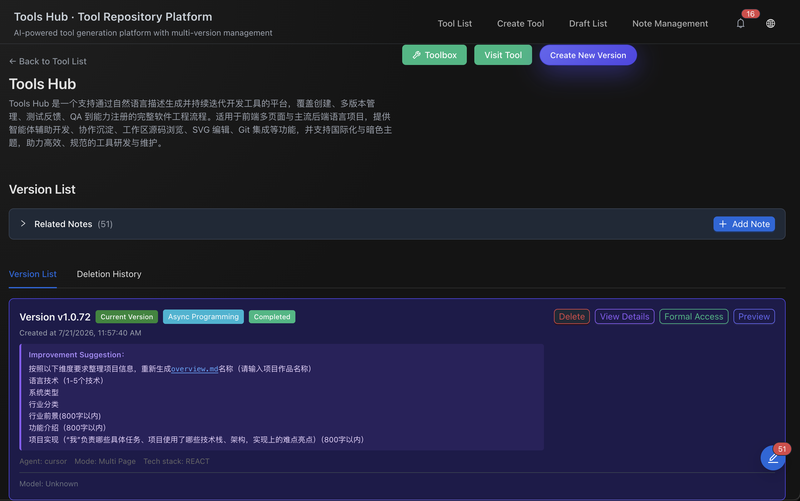
Task: Click the Preview button
Action: click(x=754, y=316)
